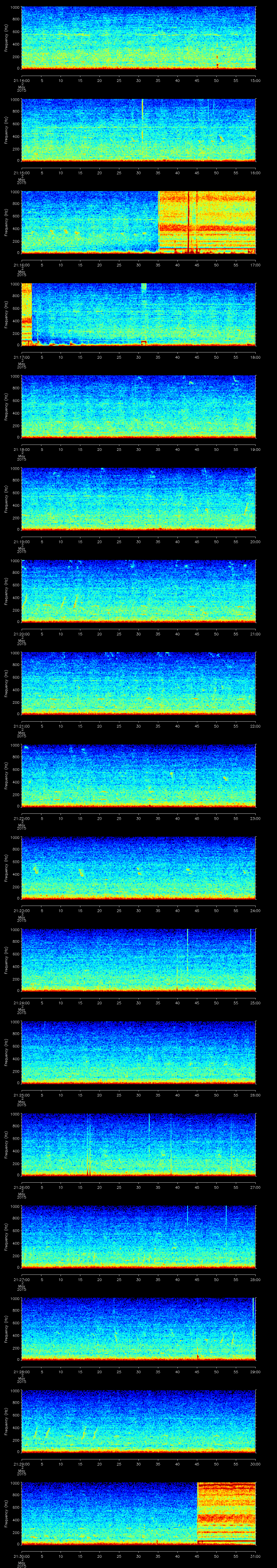
Task: Click the 19:00 end time label
Action: (255, 449)
